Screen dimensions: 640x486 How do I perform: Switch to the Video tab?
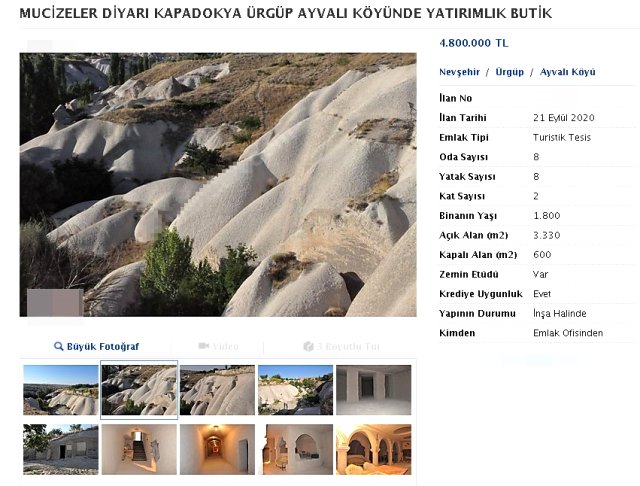pos(225,346)
